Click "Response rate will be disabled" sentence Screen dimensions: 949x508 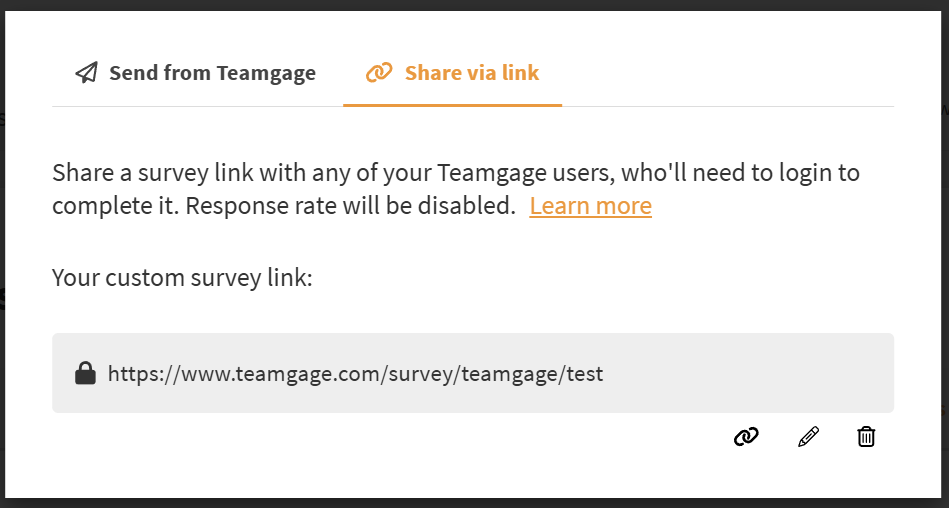click(x=350, y=206)
